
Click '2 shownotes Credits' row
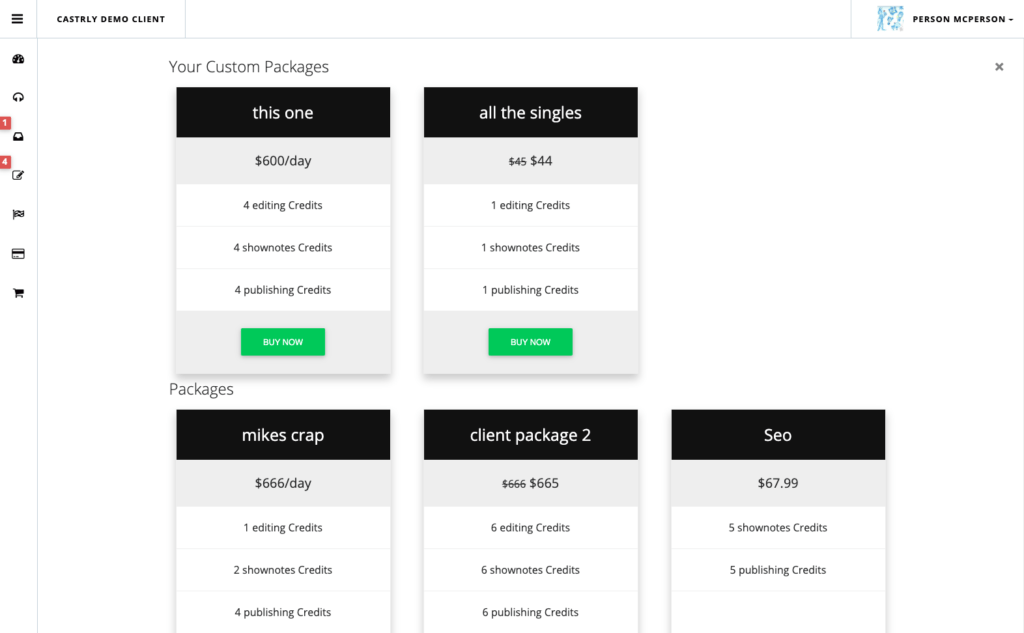coord(283,570)
